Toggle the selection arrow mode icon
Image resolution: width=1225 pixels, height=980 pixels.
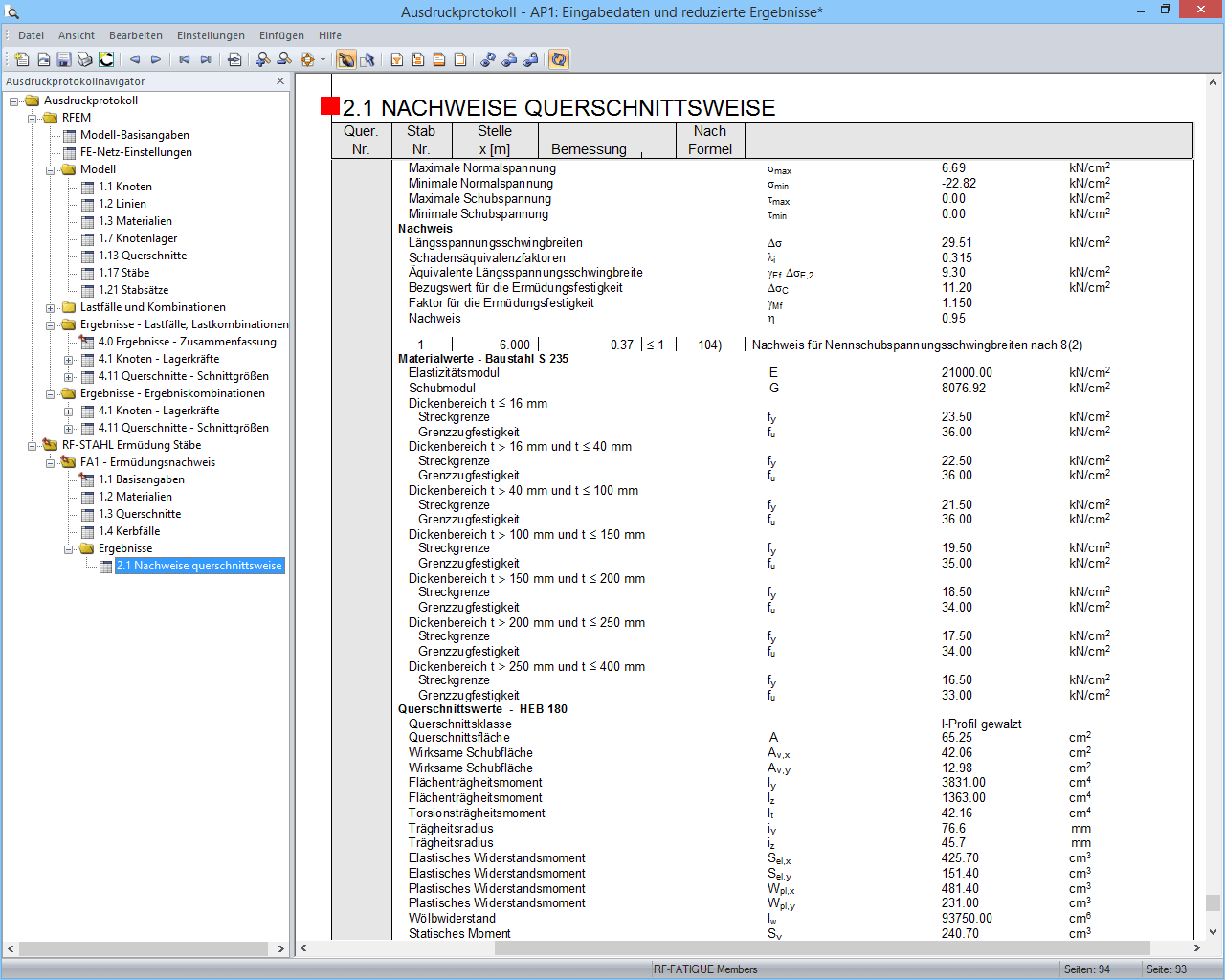click(x=367, y=59)
